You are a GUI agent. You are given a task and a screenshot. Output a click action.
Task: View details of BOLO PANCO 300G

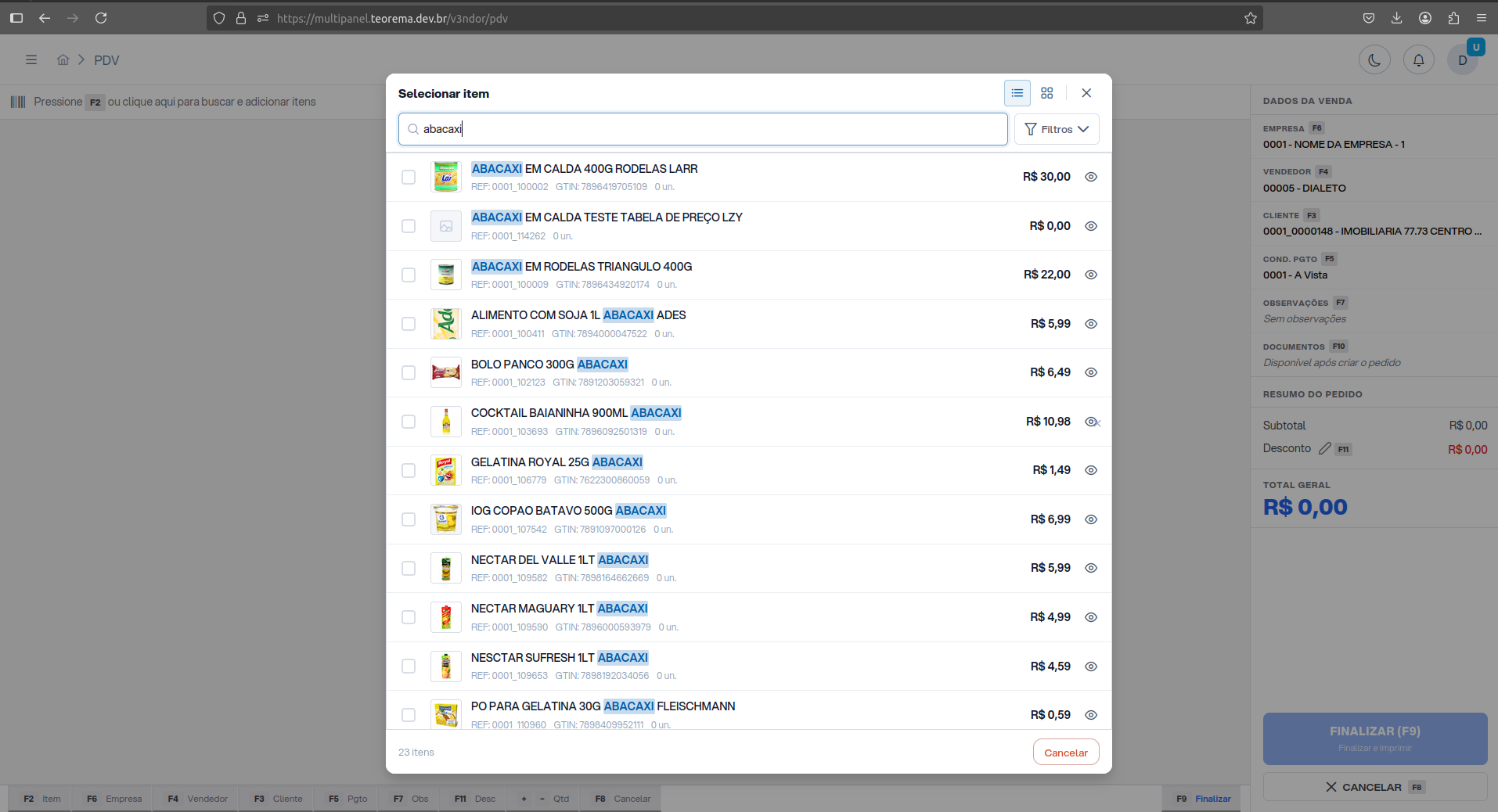click(1091, 372)
